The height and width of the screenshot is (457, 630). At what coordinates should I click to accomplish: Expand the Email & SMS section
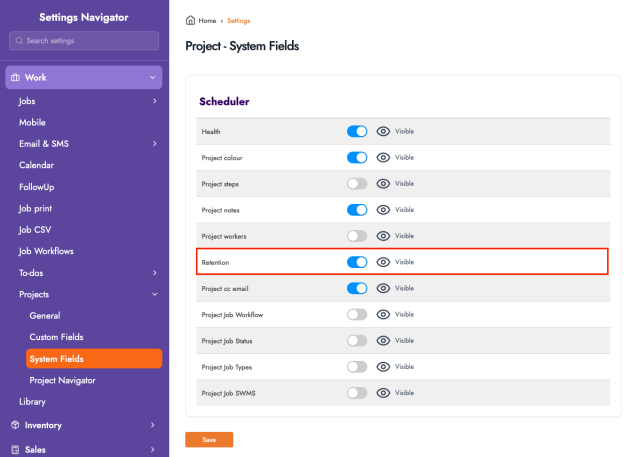154,144
